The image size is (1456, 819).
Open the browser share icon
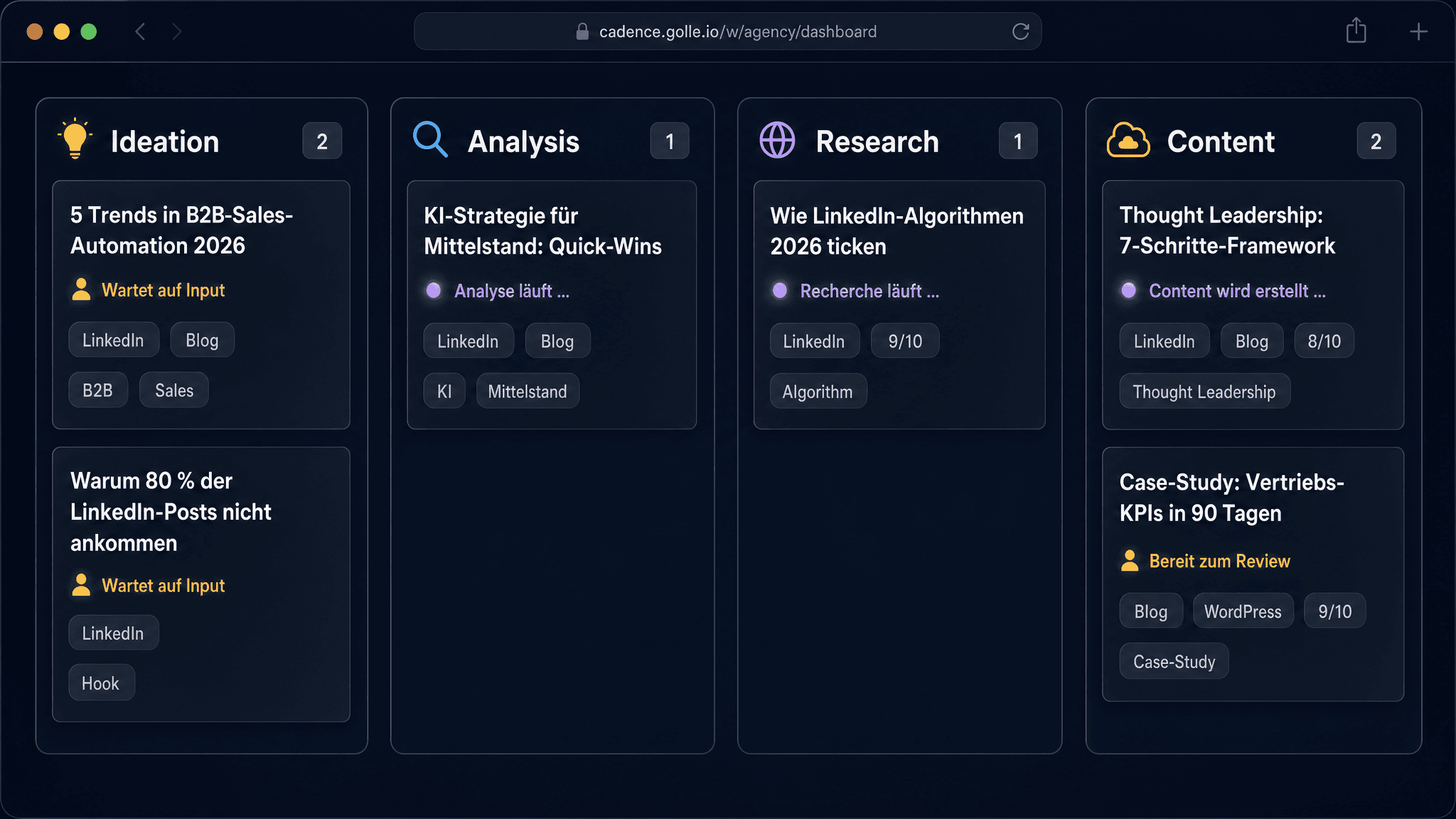(x=1356, y=31)
